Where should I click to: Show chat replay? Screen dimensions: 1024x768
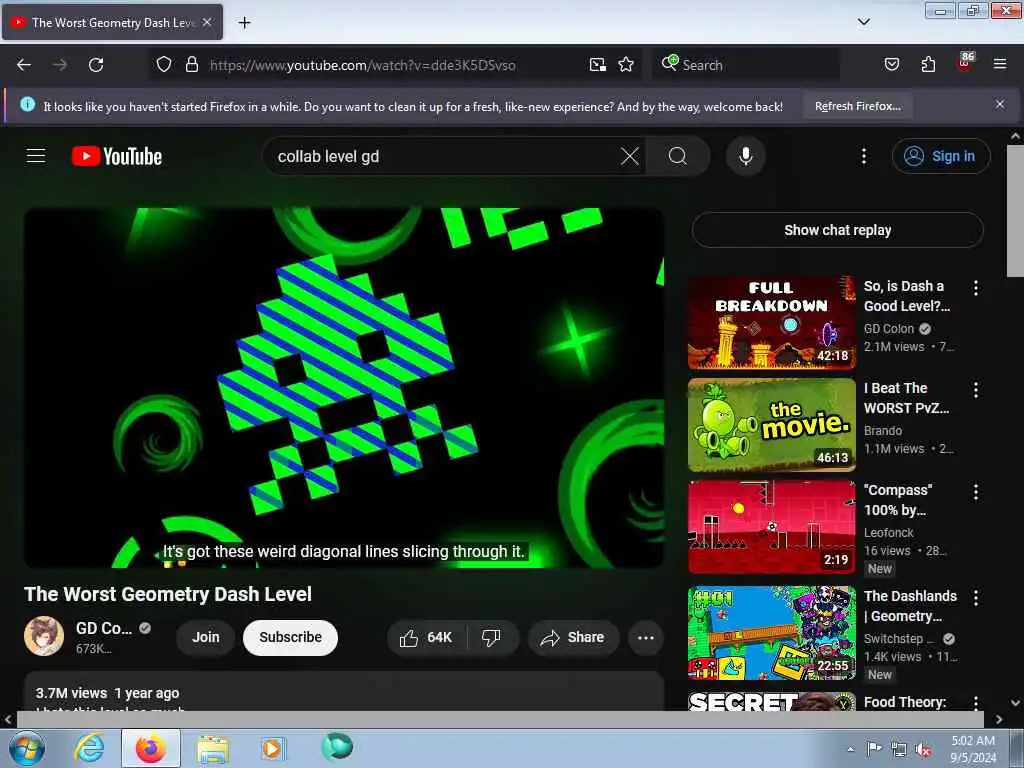(837, 230)
